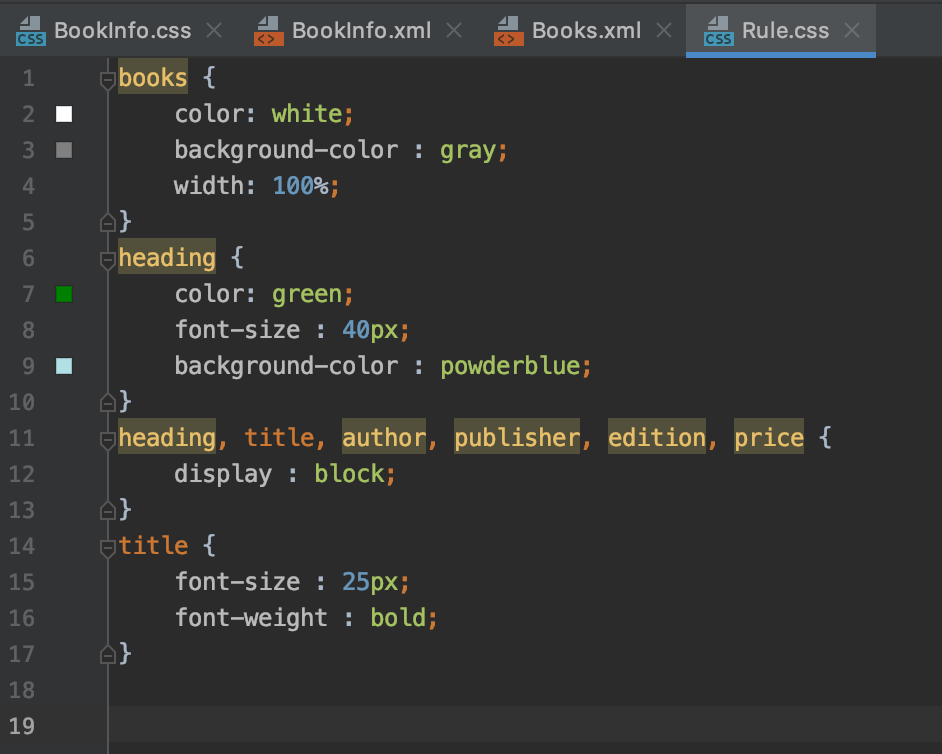Click 'font-size' property on line 8
The height and width of the screenshot is (754, 942).
click(237, 330)
